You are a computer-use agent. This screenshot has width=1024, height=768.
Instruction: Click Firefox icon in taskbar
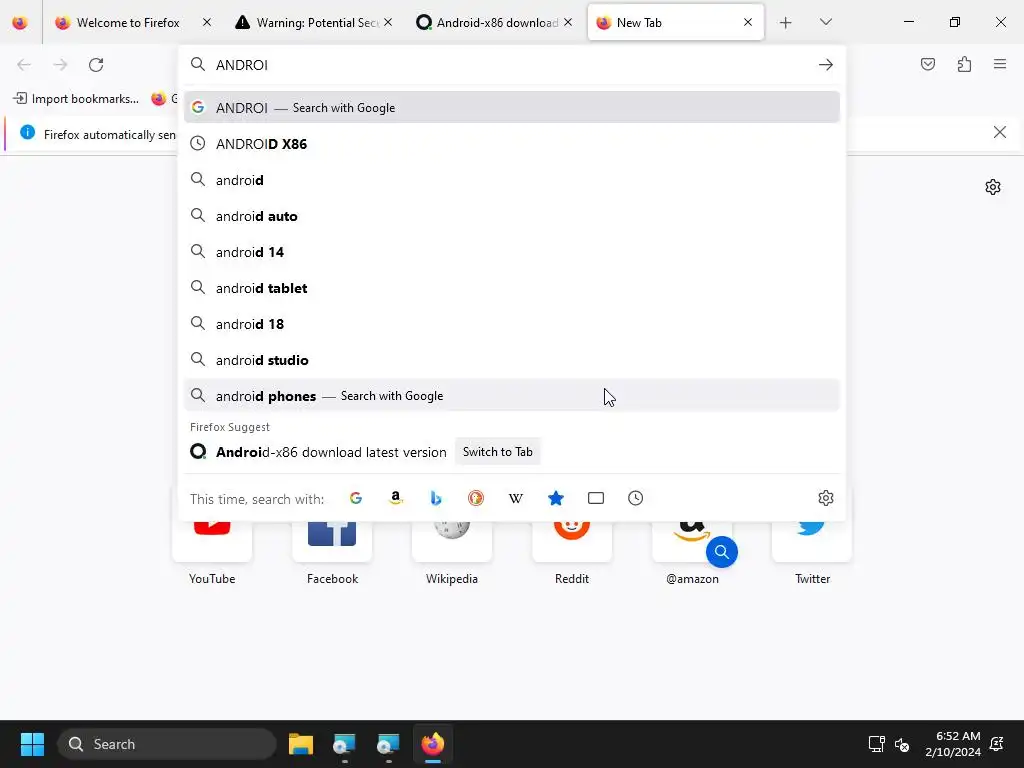click(x=432, y=744)
